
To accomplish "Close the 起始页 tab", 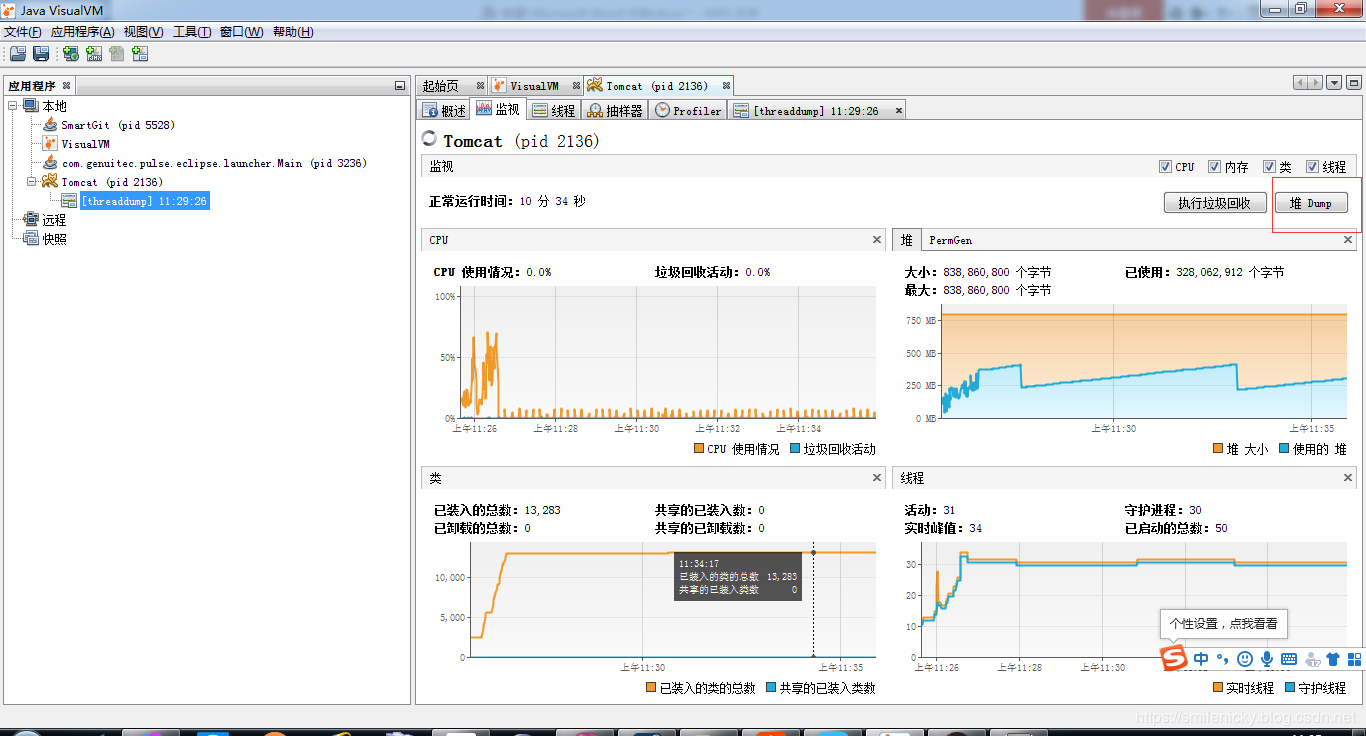I will pyautogui.click(x=480, y=86).
